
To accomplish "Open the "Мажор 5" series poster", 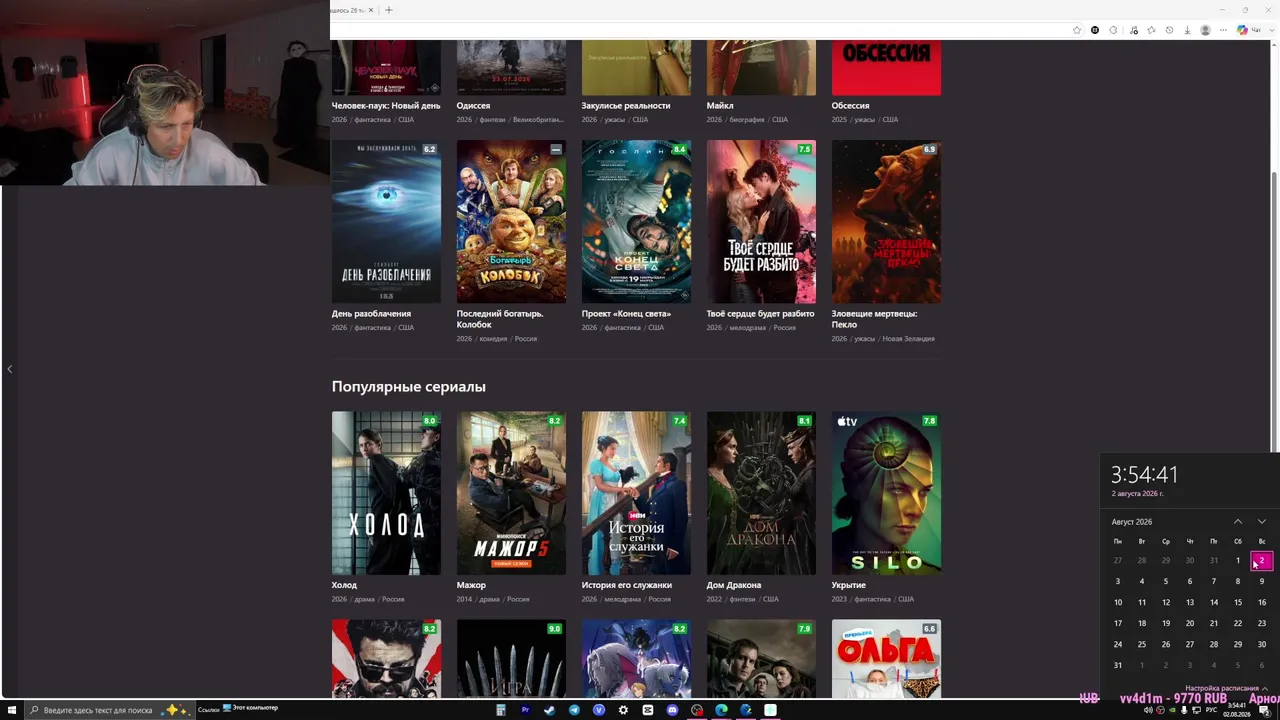I will [x=511, y=493].
